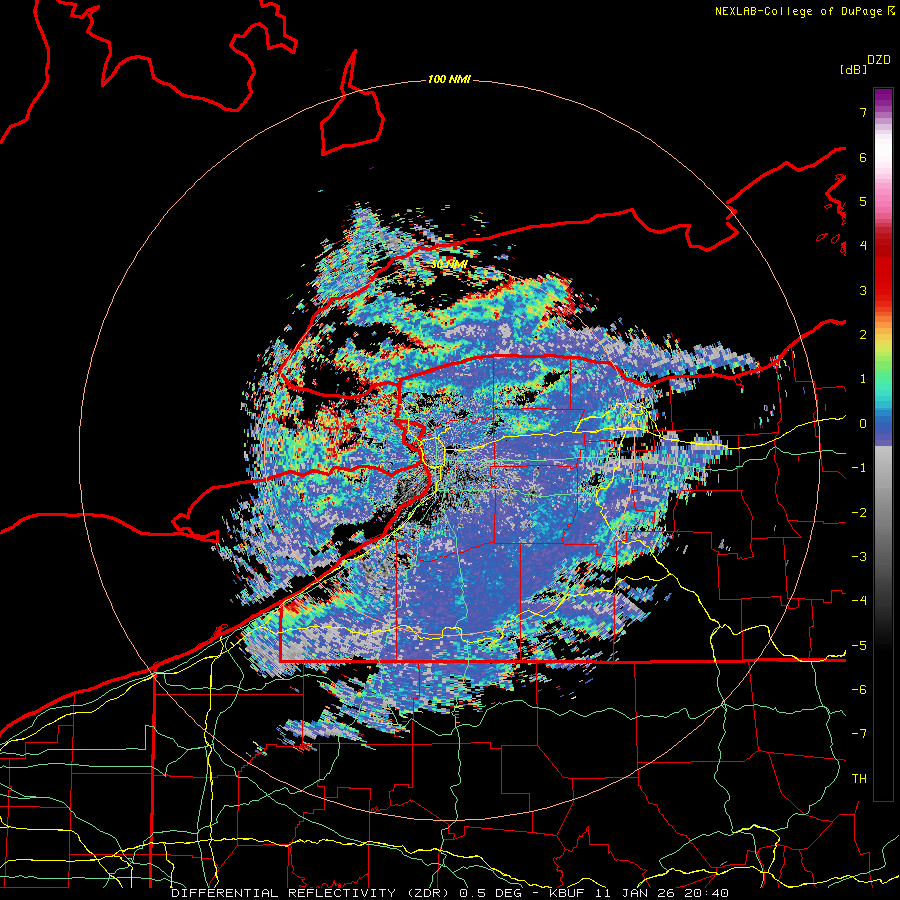Click the -5 value on the color scale
The height and width of the screenshot is (900, 900).
click(x=859, y=646)
